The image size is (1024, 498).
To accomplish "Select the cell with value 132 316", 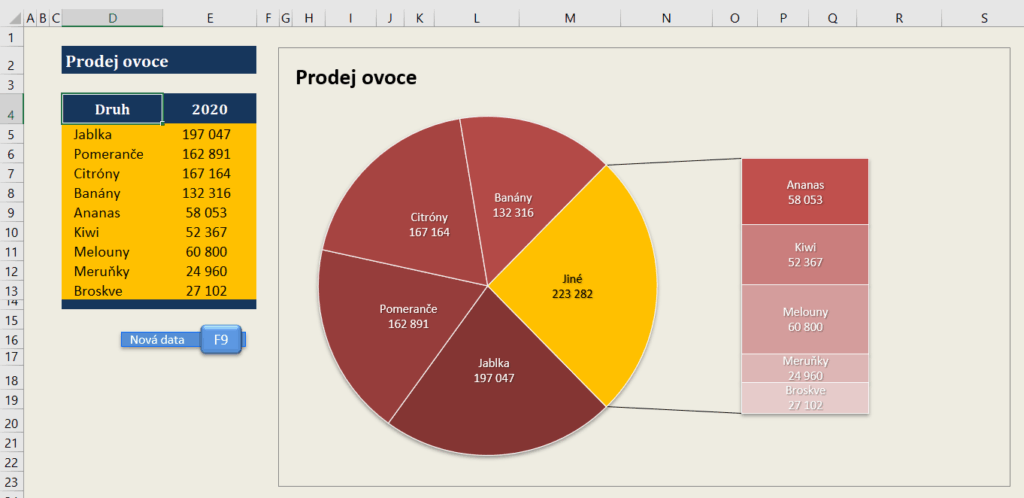I will click(x=209, y=193).
